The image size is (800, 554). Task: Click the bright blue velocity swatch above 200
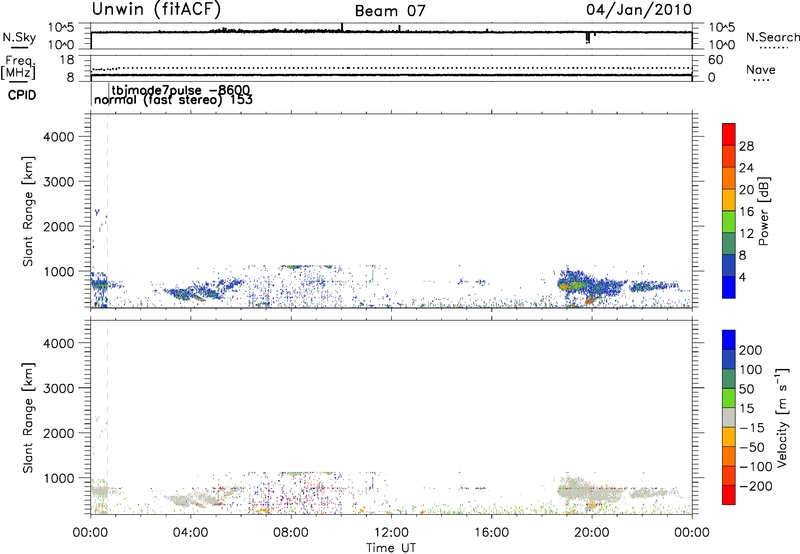[x=729, y=340]
